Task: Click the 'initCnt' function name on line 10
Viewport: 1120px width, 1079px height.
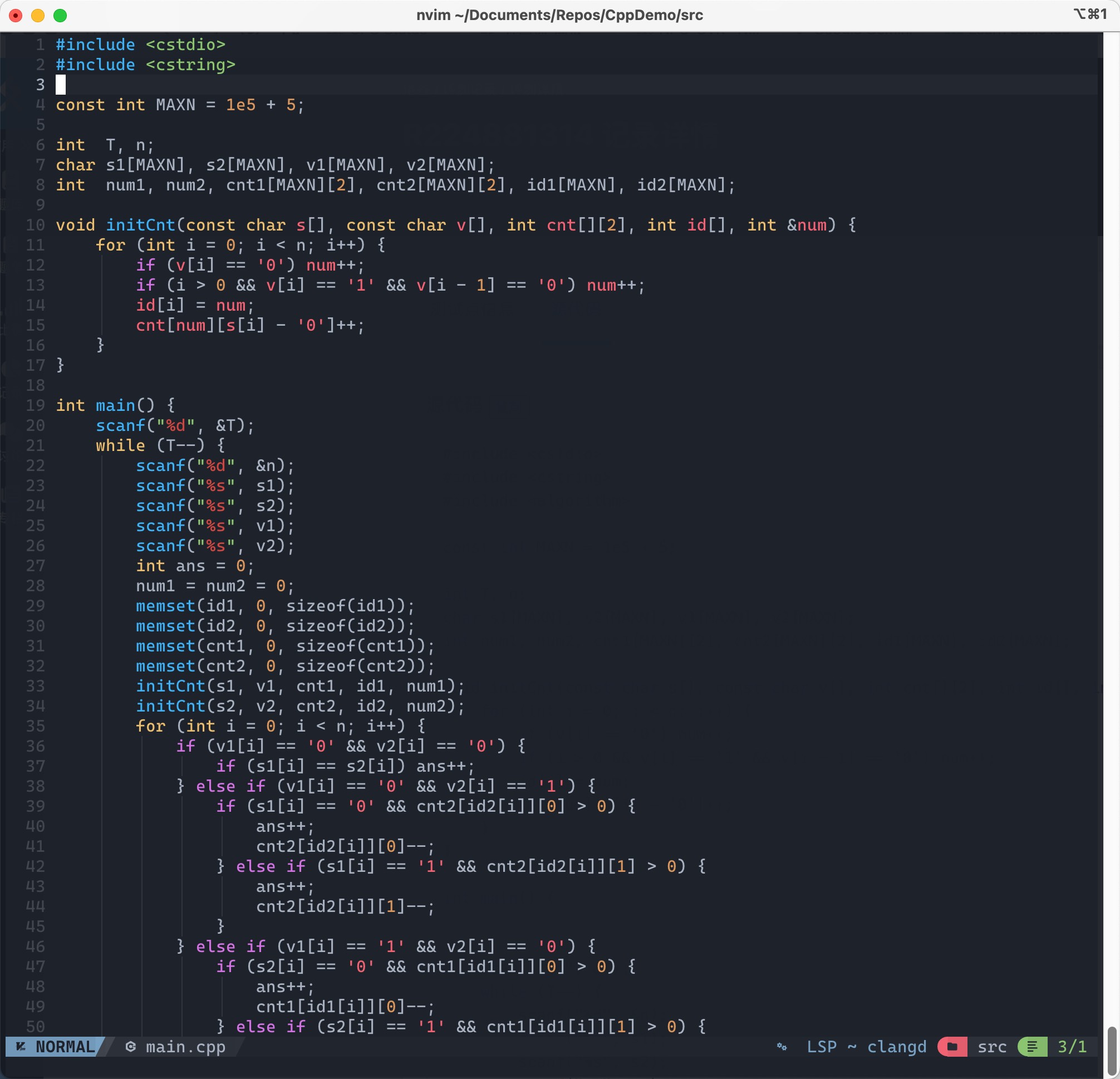Action: (x=141, y=225)
